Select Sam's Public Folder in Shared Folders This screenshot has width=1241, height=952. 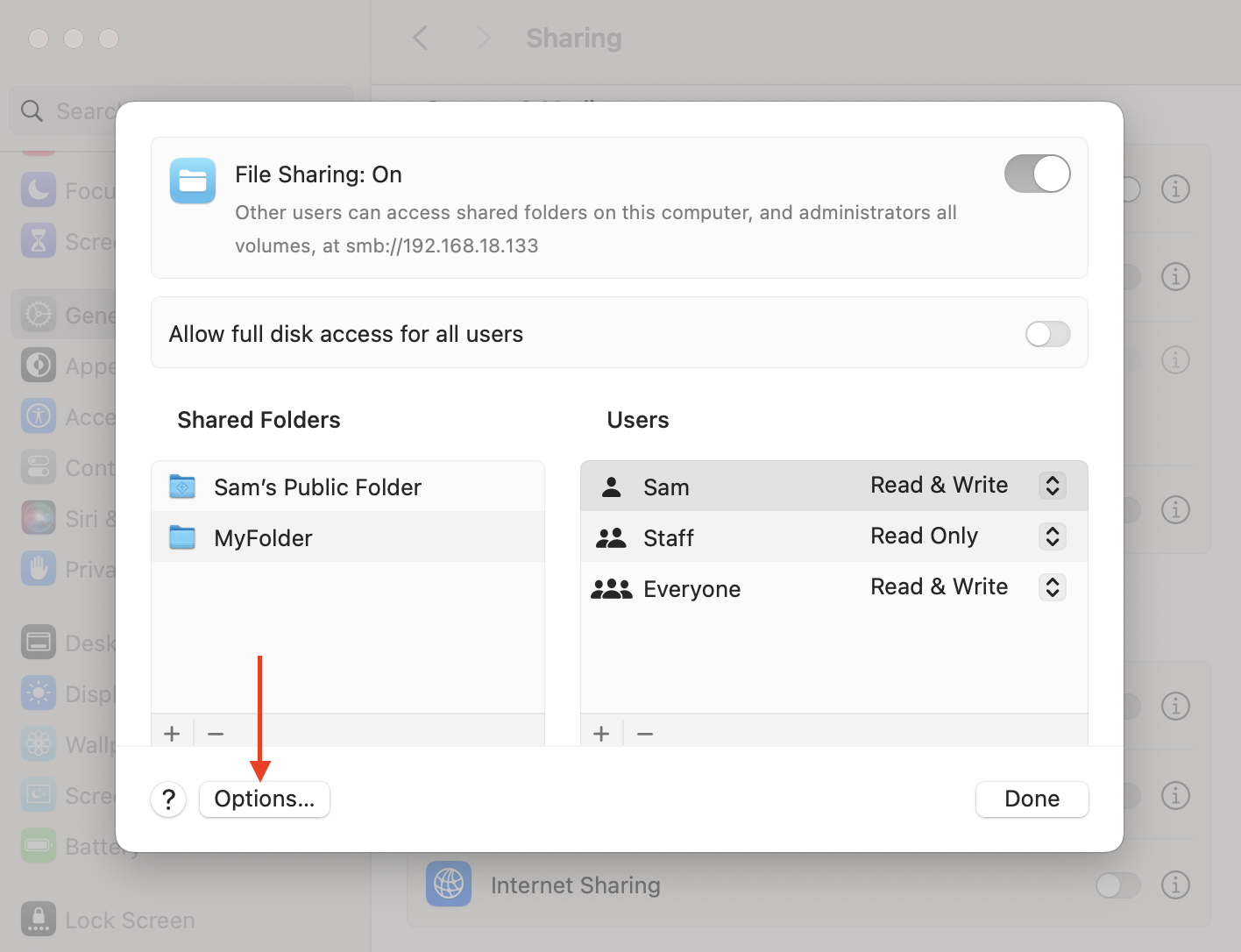click(348, 487)
